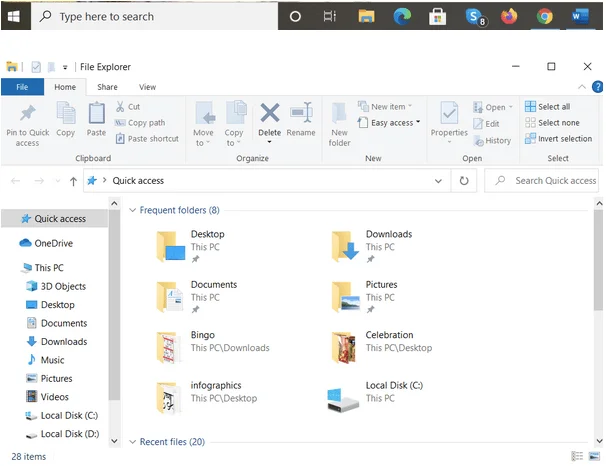
Task: Click the Search Quick access field
Action: click(543, 181)
